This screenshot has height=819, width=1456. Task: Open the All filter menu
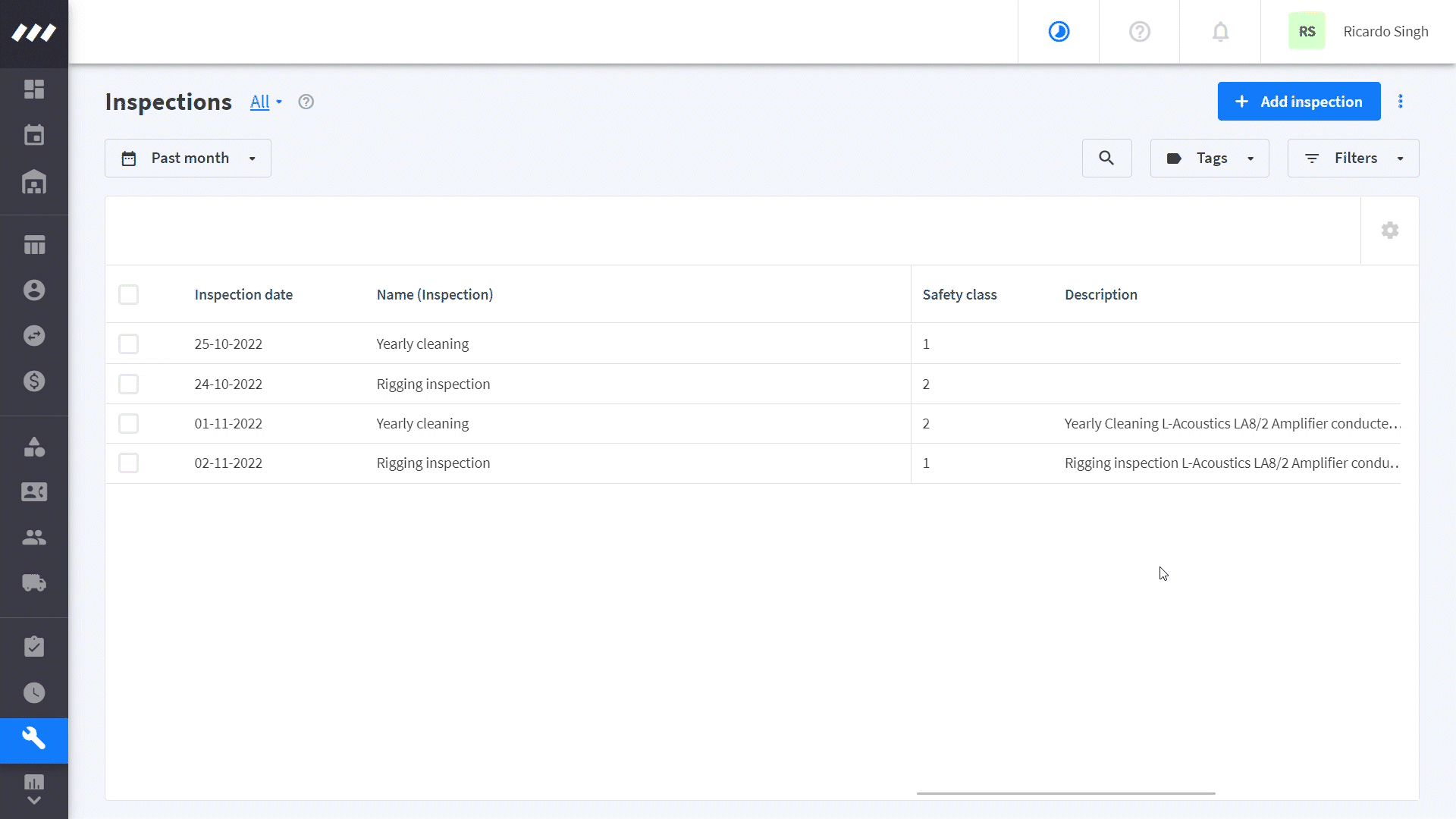tap(266, 101)
